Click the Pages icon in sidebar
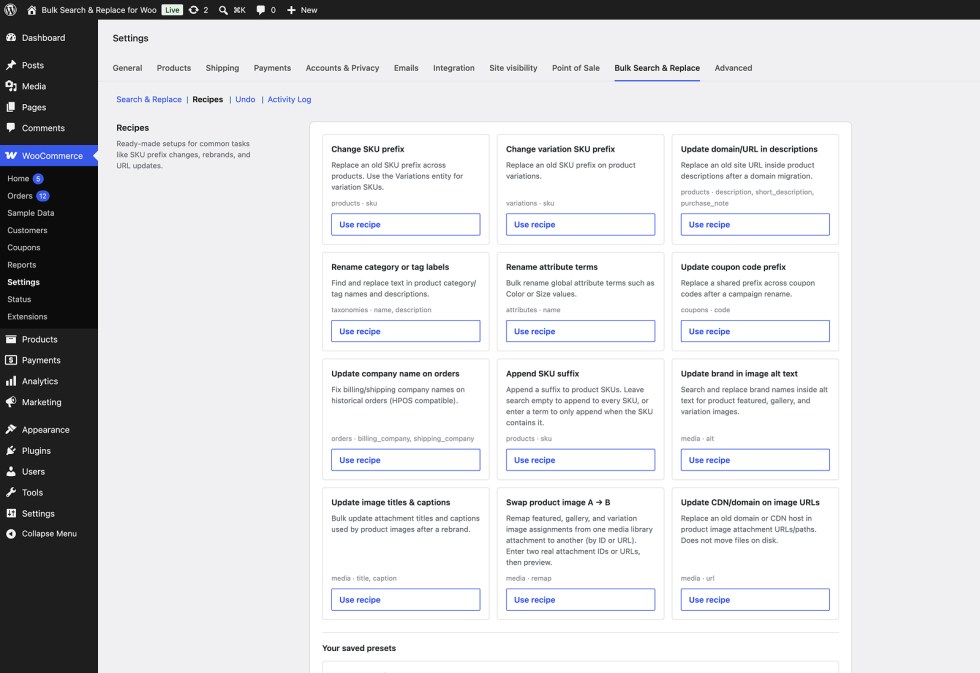The width and height of the screenshot is (980, 673). pyautogui.click(x=11, y=107)
